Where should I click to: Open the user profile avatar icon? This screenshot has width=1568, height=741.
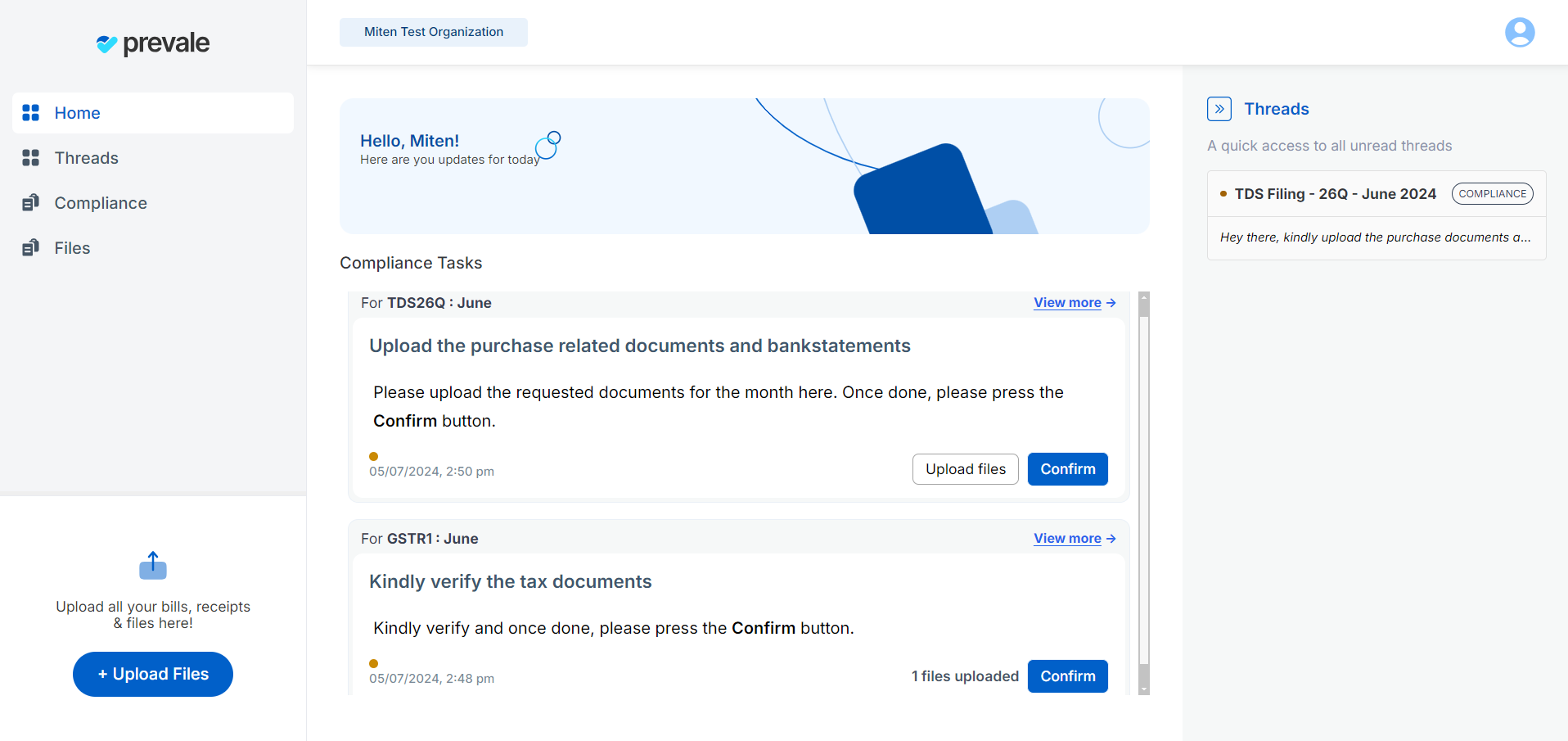coord(1519,33)
